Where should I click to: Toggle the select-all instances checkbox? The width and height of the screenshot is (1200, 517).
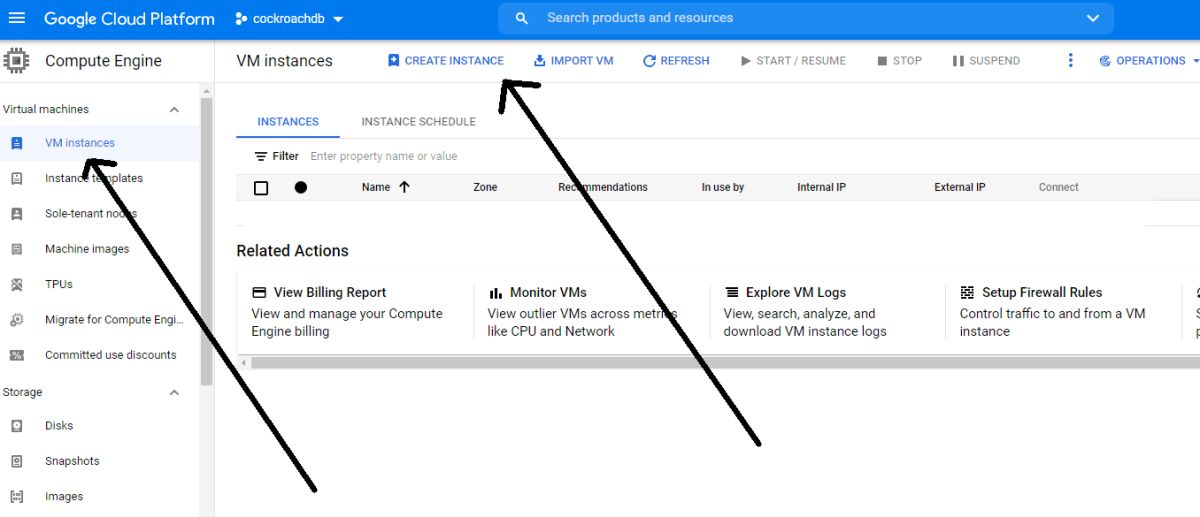point(261,187)
